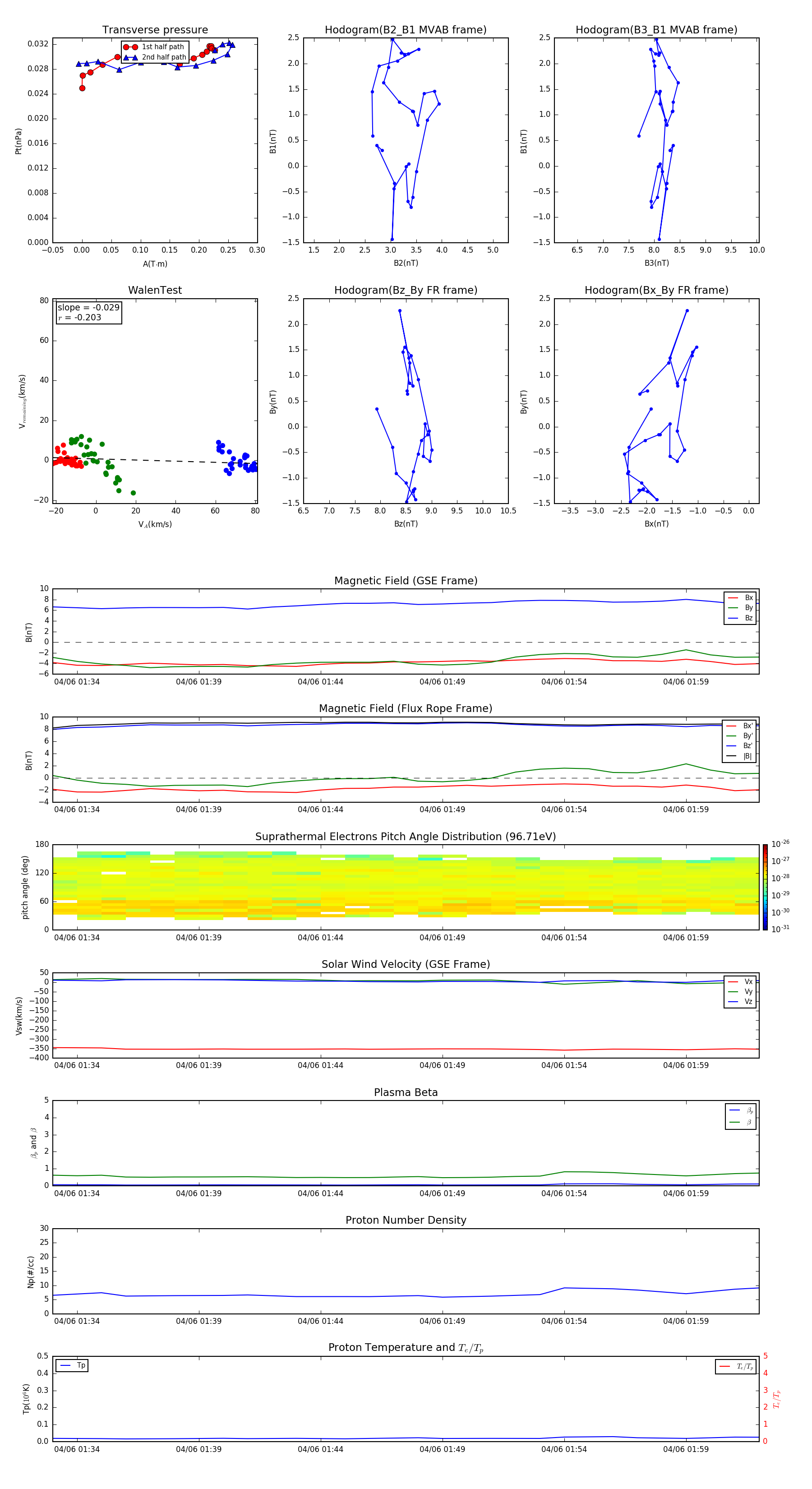
Task: Click the '10^-31' colorbar tick label
Action: (x=780, y=929)
